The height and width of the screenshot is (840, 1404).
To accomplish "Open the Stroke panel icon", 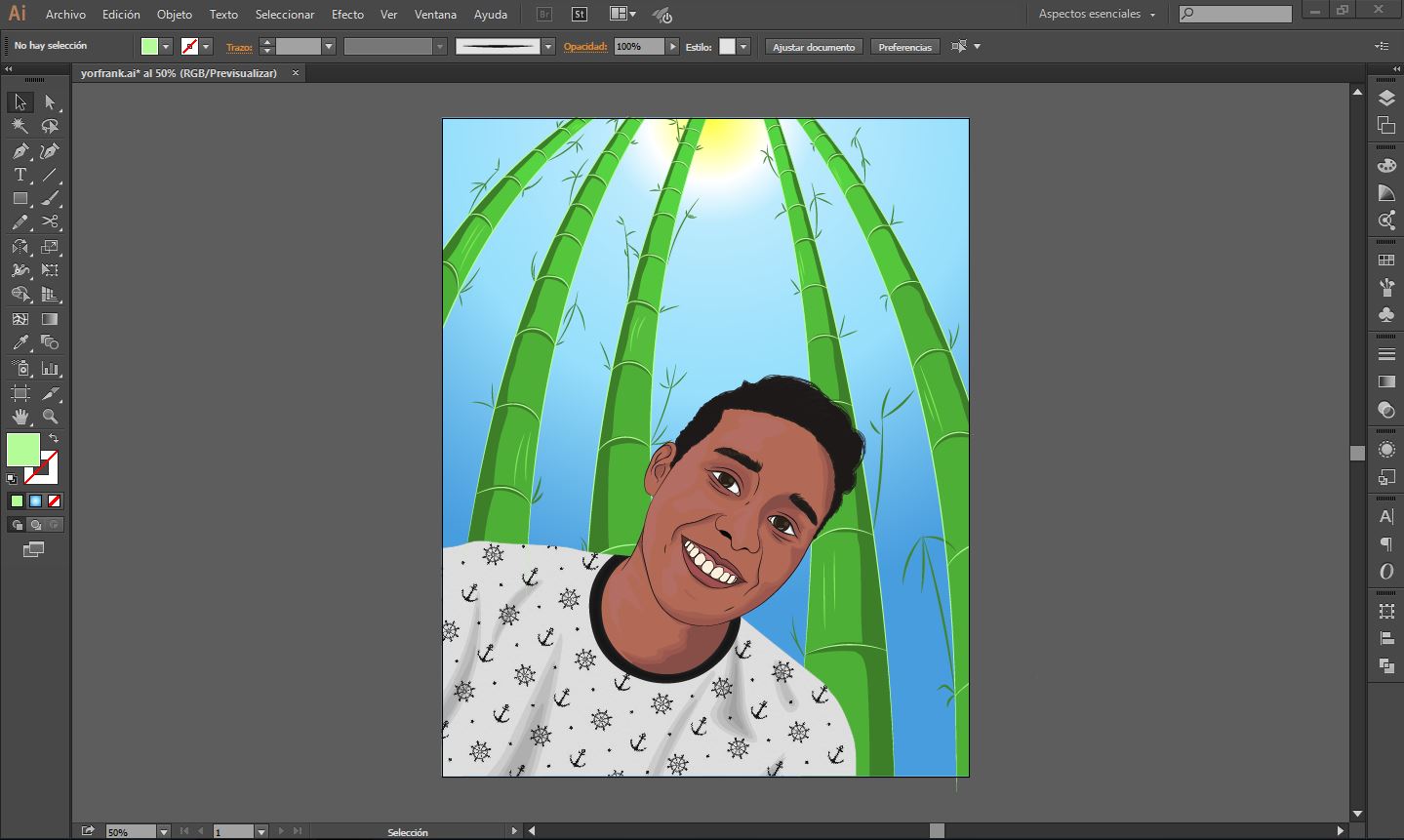I will coord(1386,355).
